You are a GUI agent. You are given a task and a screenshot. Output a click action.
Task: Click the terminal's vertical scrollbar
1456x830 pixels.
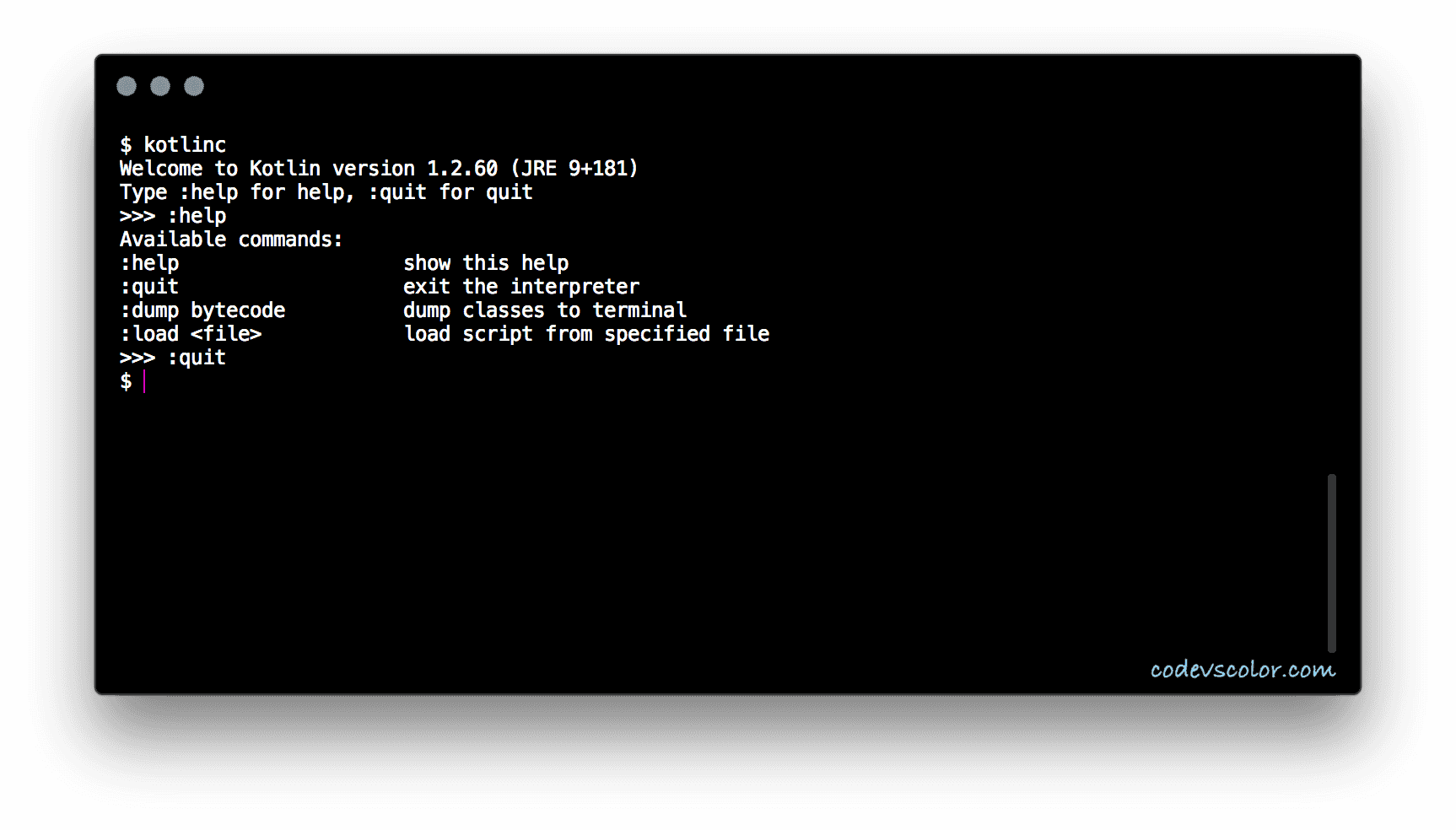coord(1332,563)
